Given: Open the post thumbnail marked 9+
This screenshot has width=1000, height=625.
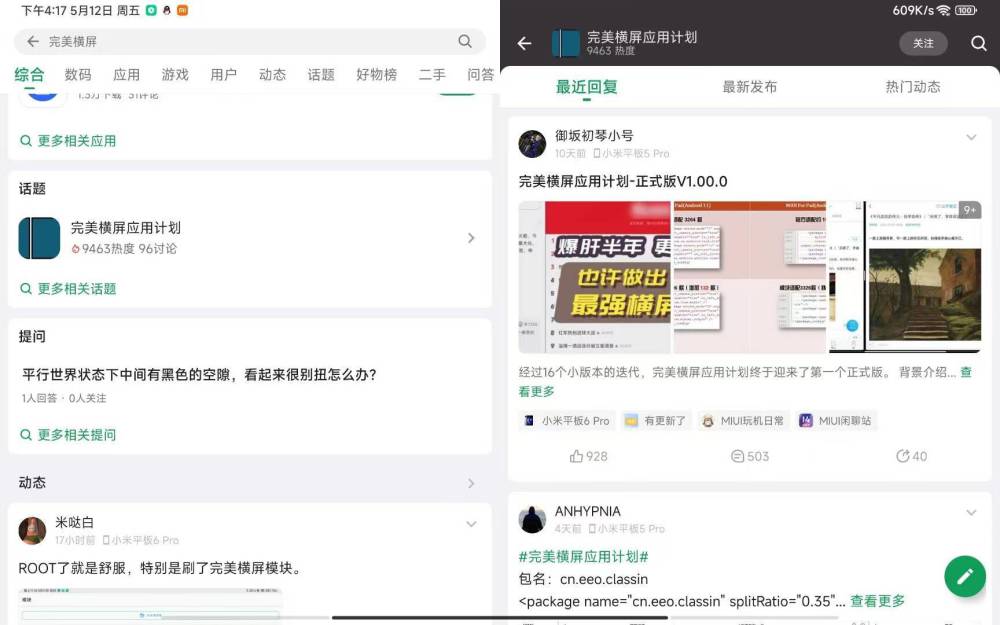Looking at the screenshot, I should click(x=905, y=277).
